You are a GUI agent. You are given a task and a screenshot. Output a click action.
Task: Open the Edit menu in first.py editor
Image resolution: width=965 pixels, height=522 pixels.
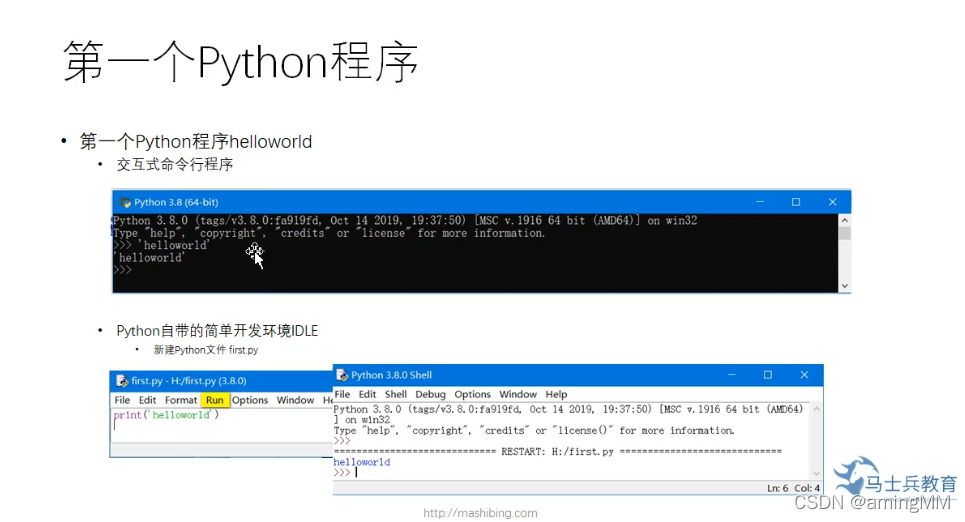click(x=147, y=400)
